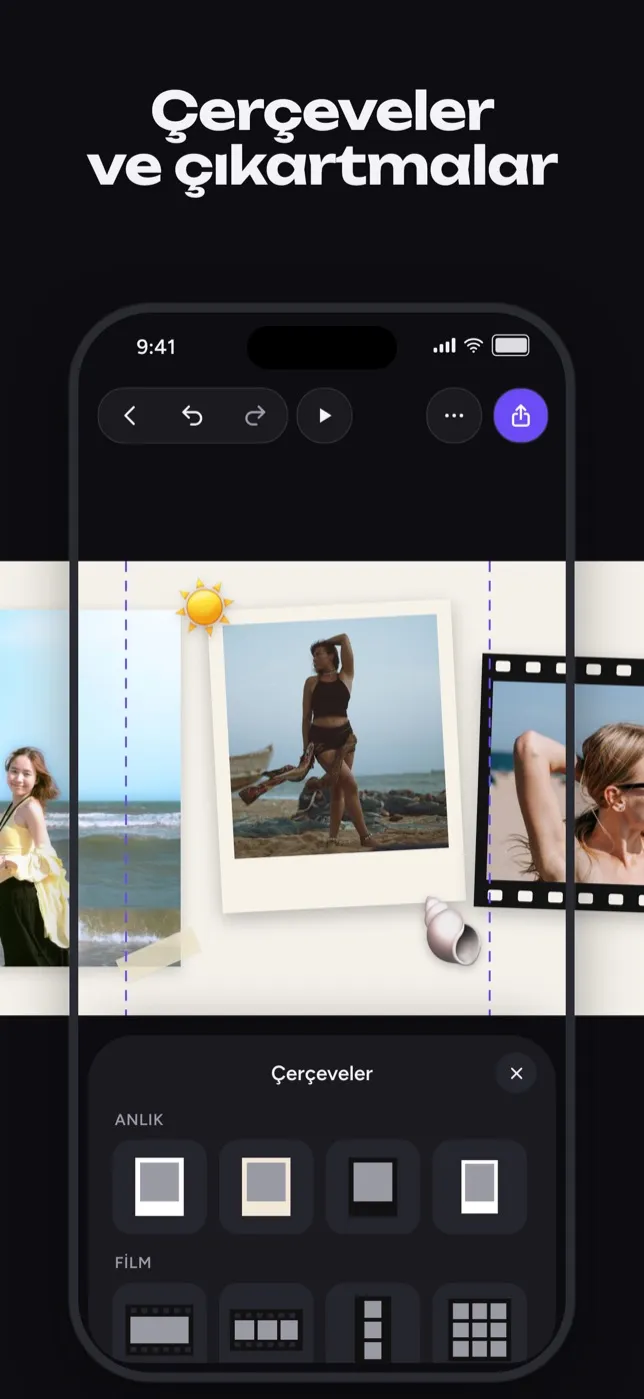Choose the cream-colored instant frame
Screen dimensions: 644x1399
(266, 1186)
